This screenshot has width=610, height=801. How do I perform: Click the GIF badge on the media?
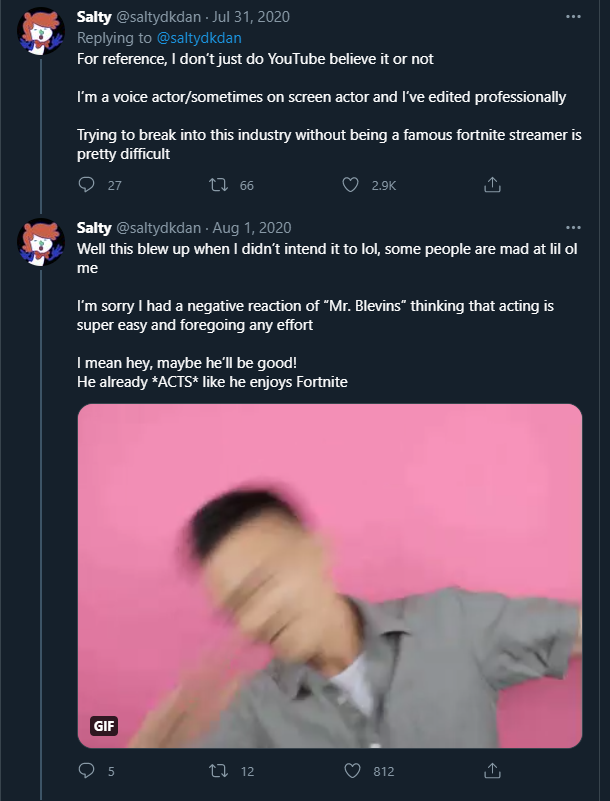pos(104,725)
